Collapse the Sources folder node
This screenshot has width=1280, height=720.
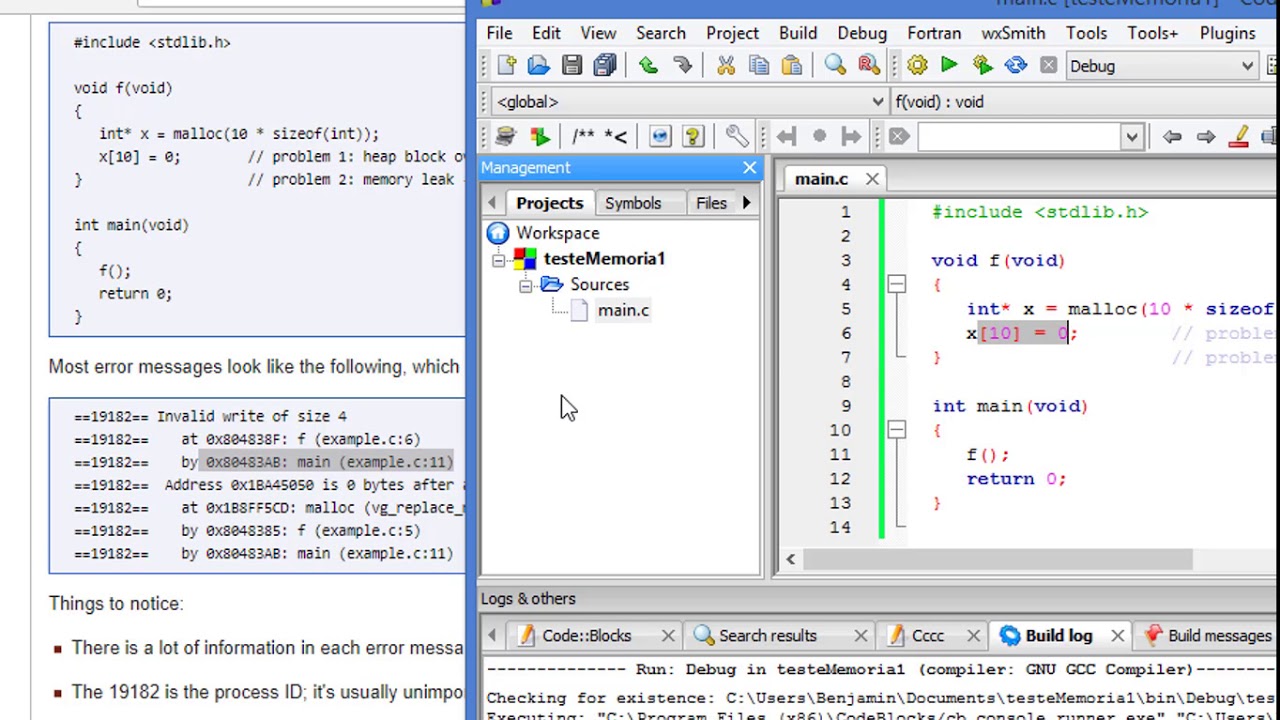[526, 286]
